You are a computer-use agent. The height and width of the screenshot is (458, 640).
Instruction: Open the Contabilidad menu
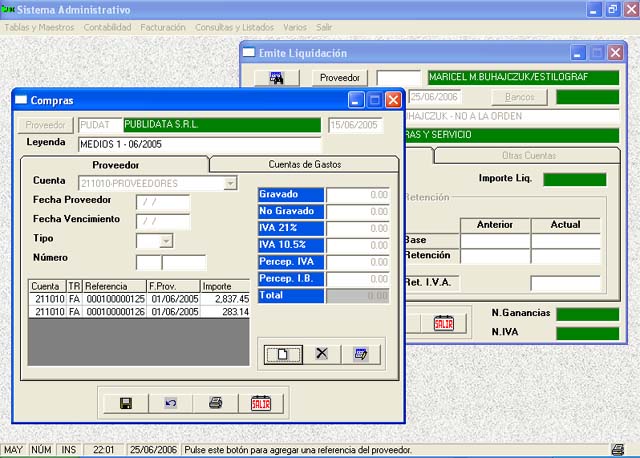pos(107,27)
